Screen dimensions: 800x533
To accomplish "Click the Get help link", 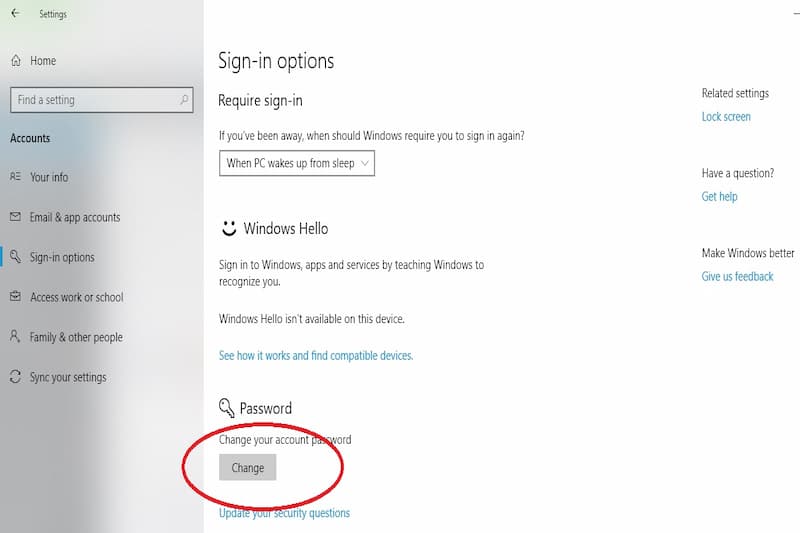I will (x=719, y=197).
